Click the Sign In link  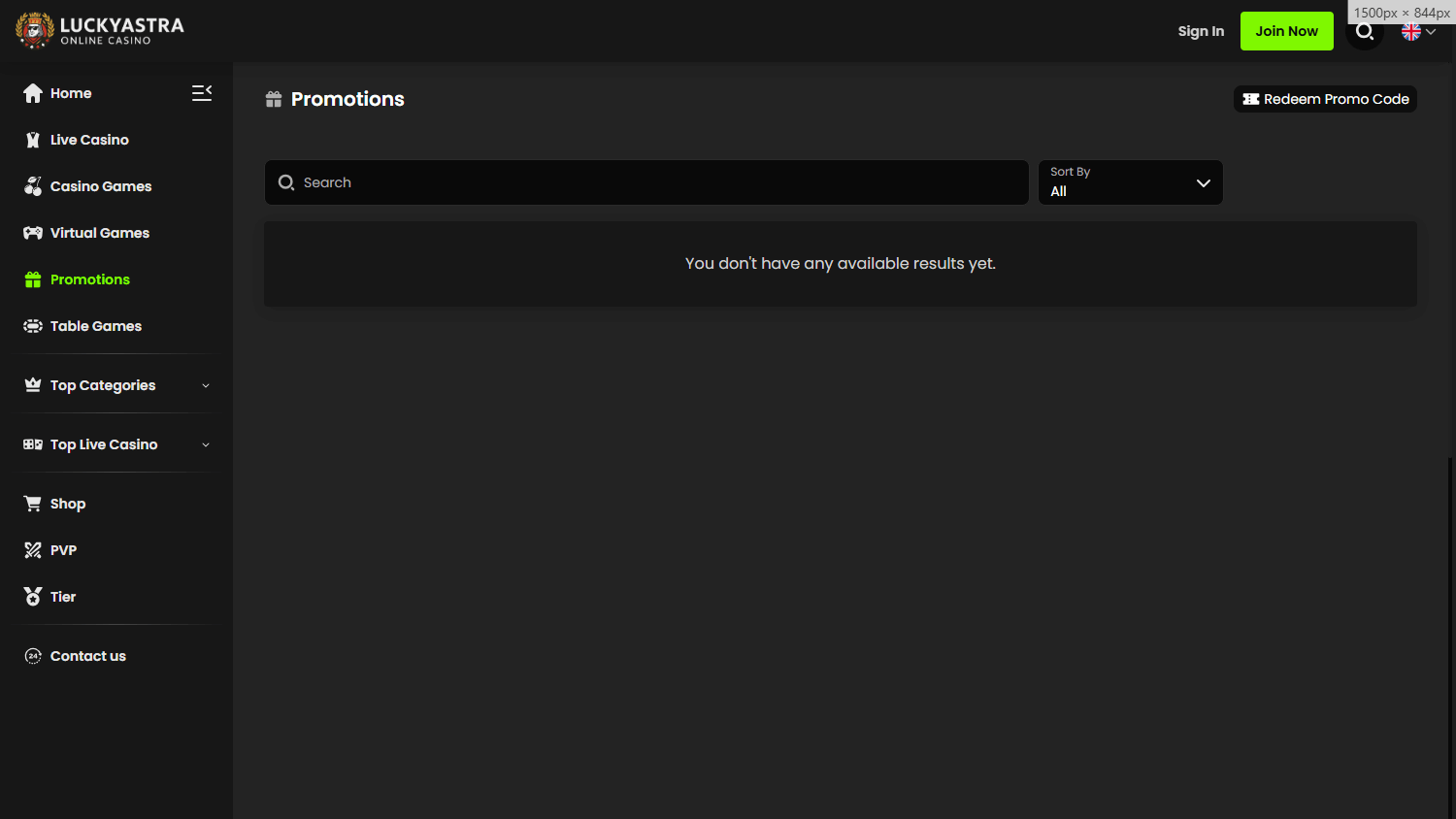tap(1201, 31)
